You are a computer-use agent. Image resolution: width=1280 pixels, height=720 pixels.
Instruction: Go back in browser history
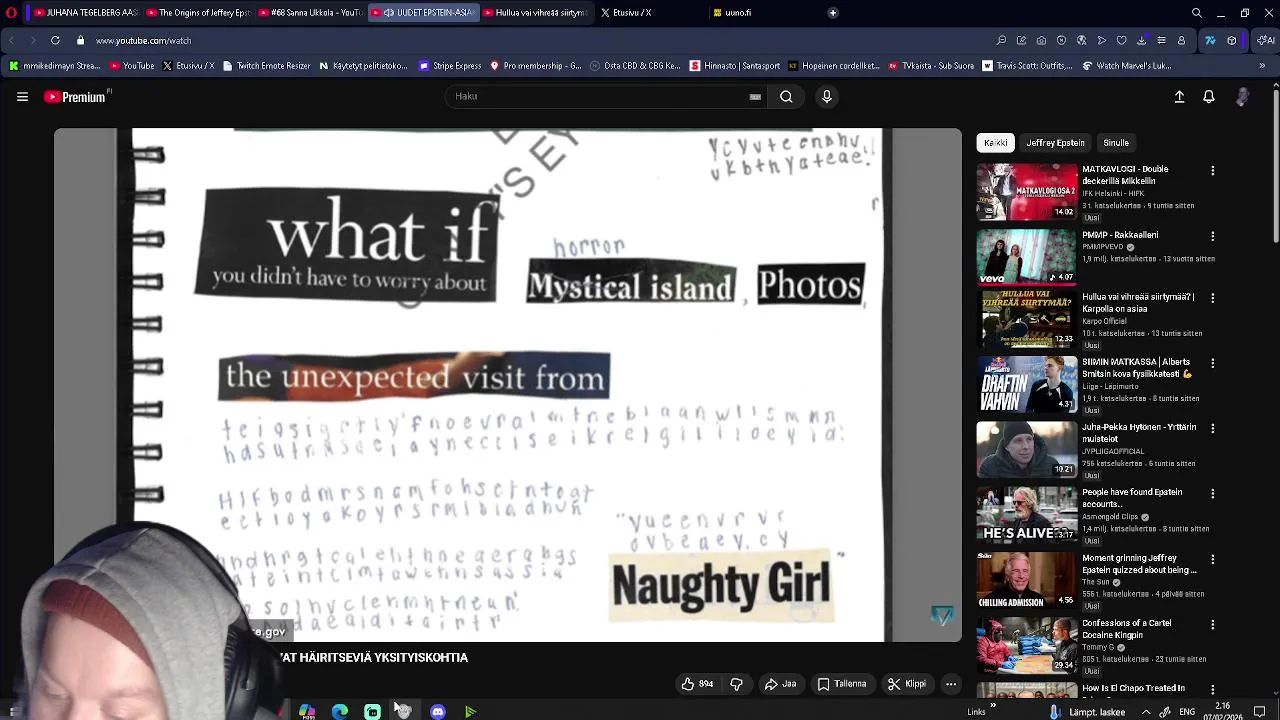coord(11,41)
